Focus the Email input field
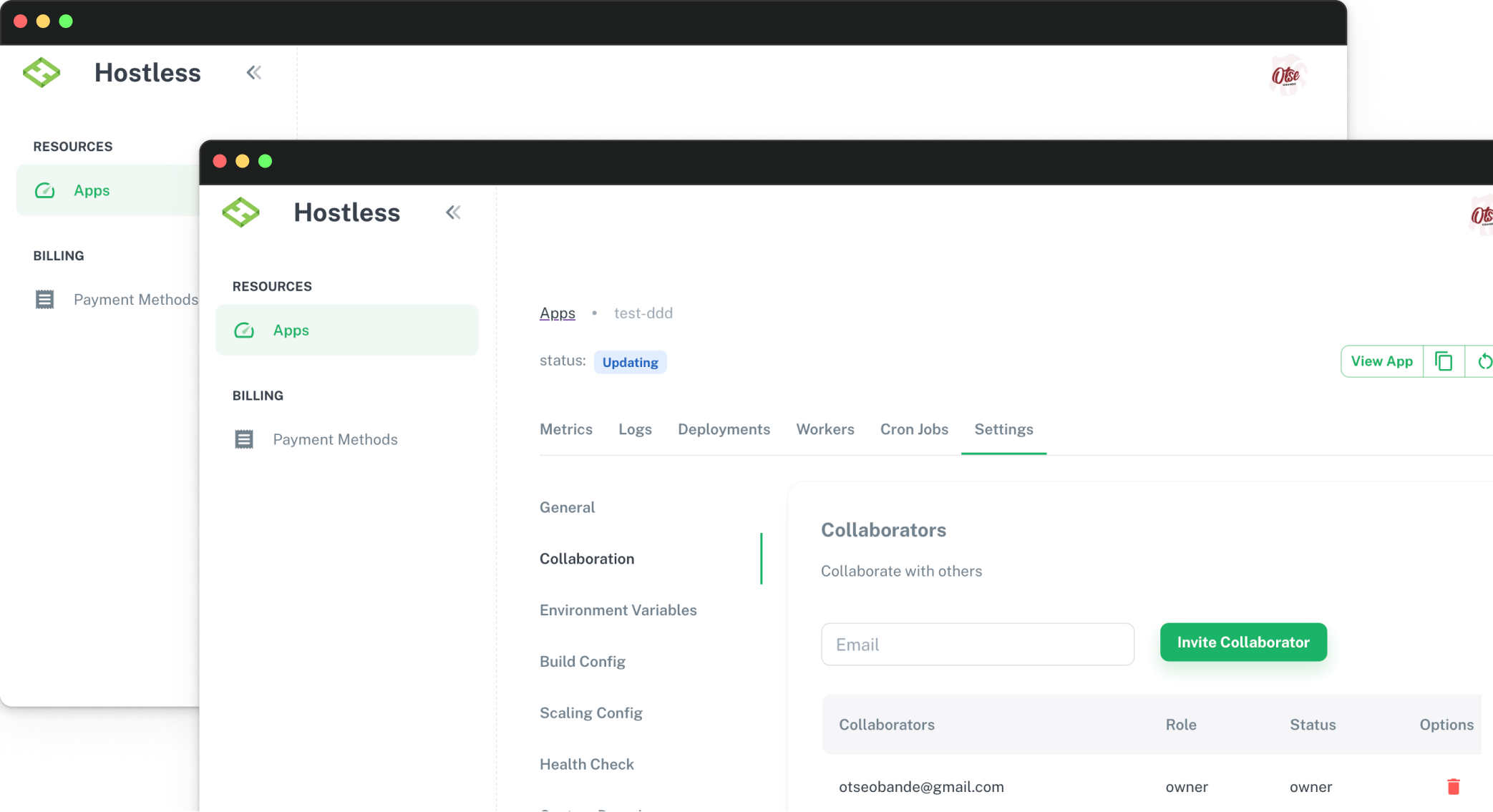The width and height of the screenshot is (1493, 812). pos(977,645)
